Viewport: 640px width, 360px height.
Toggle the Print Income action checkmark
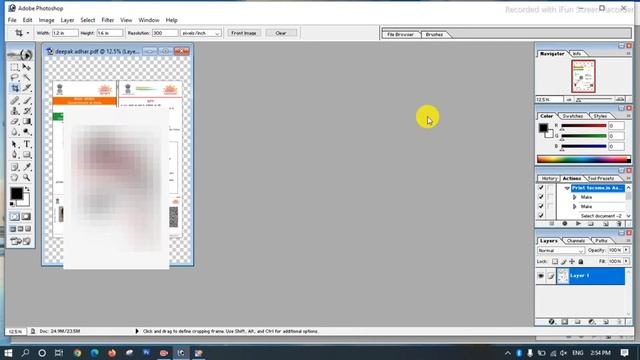click(x=541, y=188)
